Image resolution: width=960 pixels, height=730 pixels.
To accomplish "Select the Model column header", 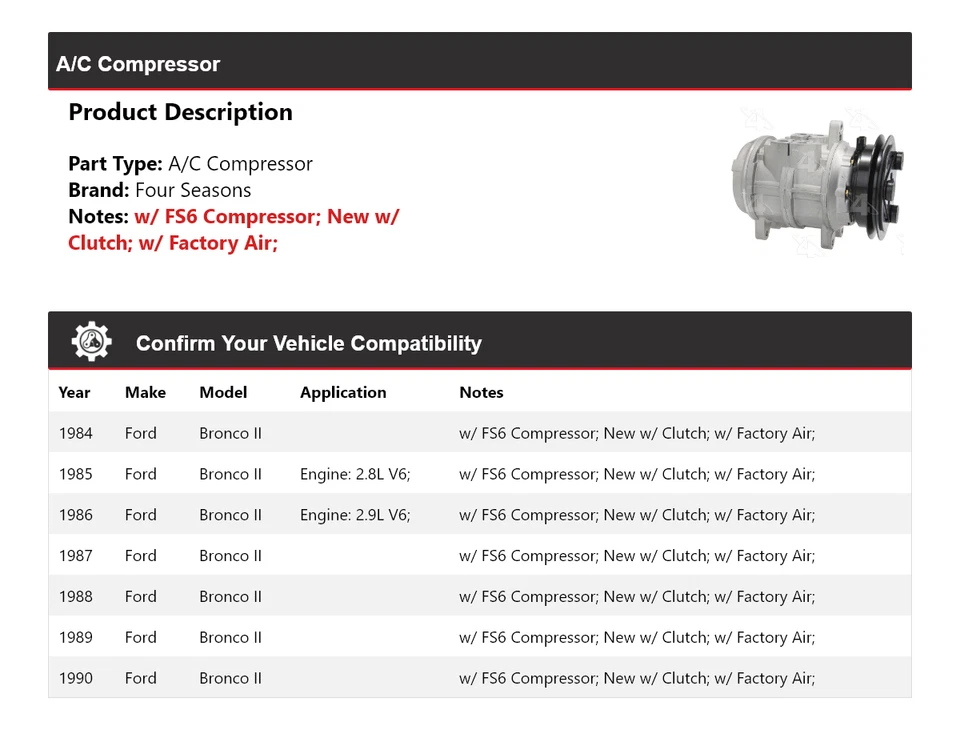I will point(223,392).
